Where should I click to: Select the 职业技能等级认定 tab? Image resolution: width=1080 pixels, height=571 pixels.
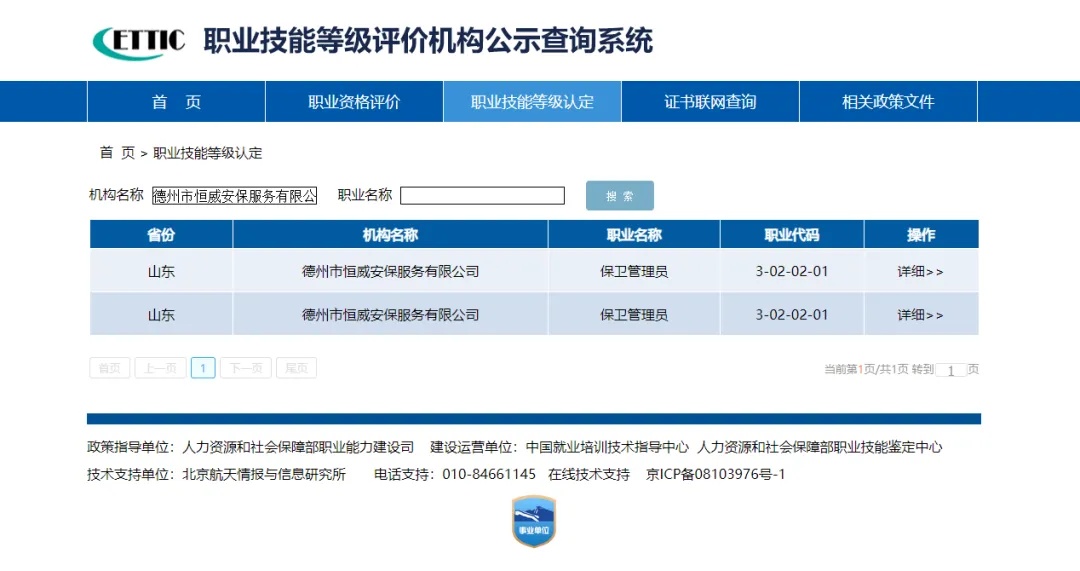[x=532, y=102]
